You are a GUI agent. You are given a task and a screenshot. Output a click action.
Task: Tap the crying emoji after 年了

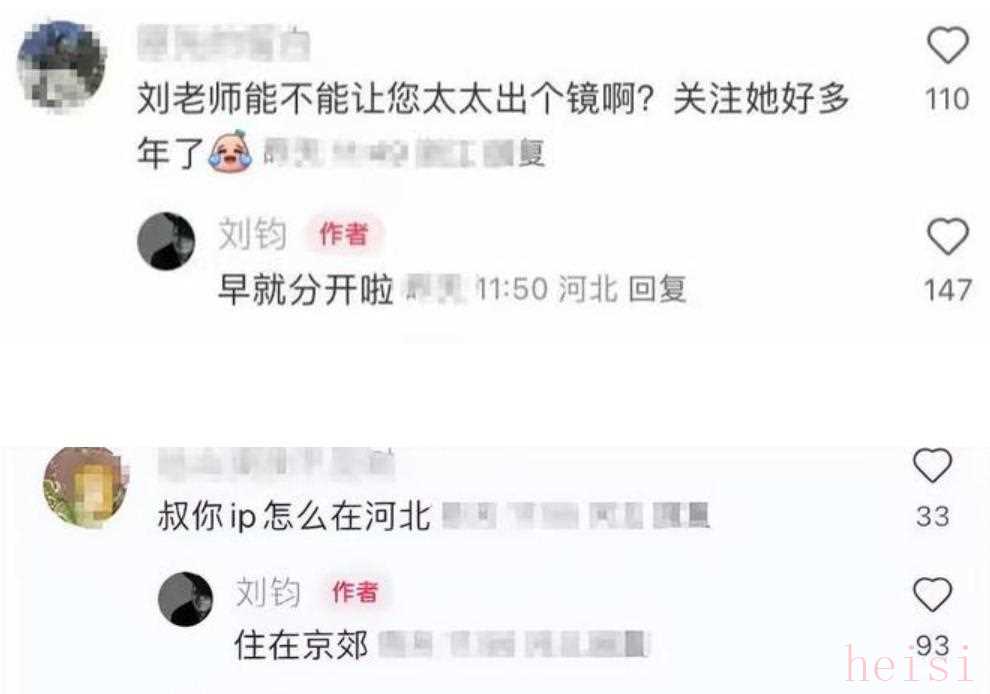pos(230,151)
